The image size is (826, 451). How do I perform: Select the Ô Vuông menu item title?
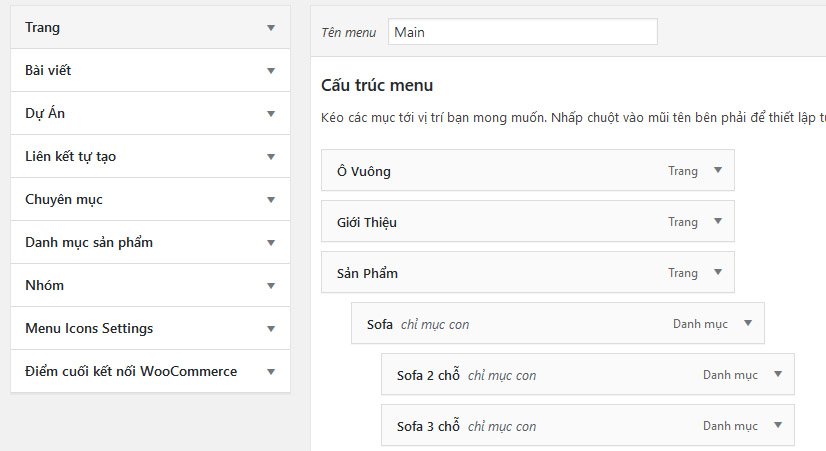coord(364,171)
